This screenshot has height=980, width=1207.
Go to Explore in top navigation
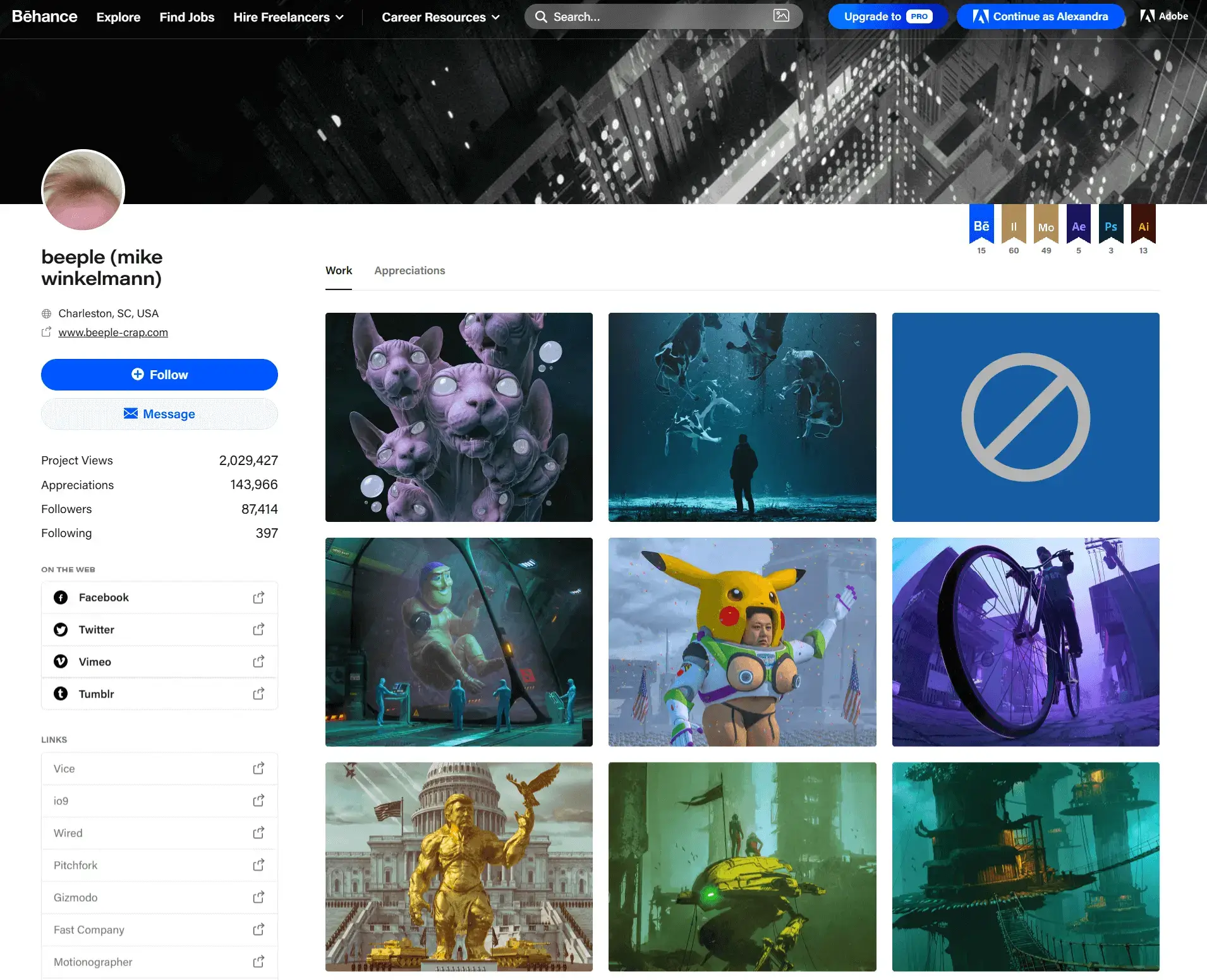pyautogui.click(x=118, y=17)
